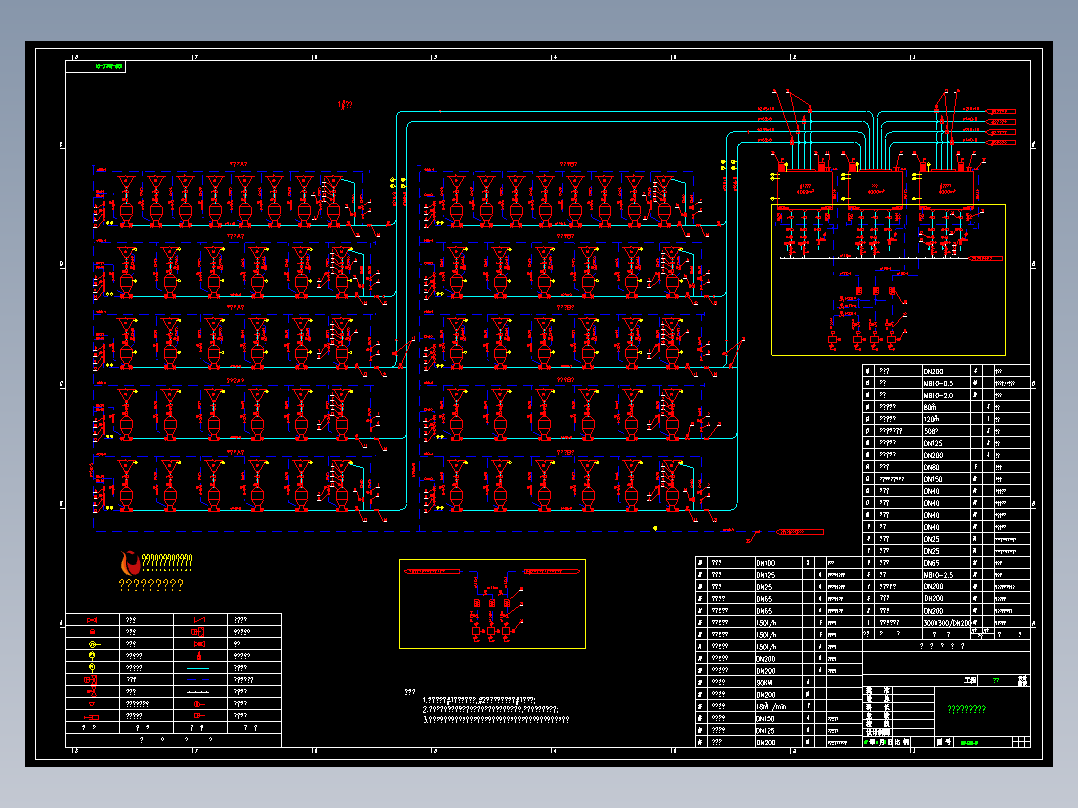Click the 300x300/DN200 table cell
1078x808 pixels.
tap(947, 622)
